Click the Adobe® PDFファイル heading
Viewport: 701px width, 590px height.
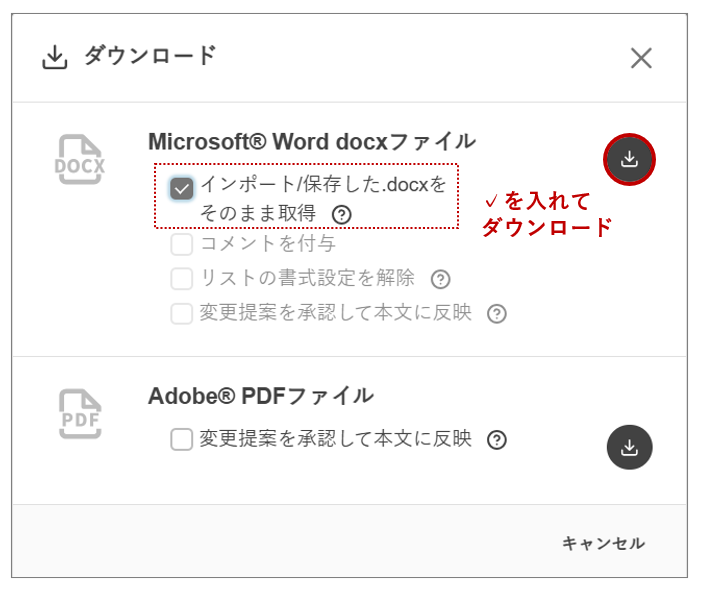260,396
